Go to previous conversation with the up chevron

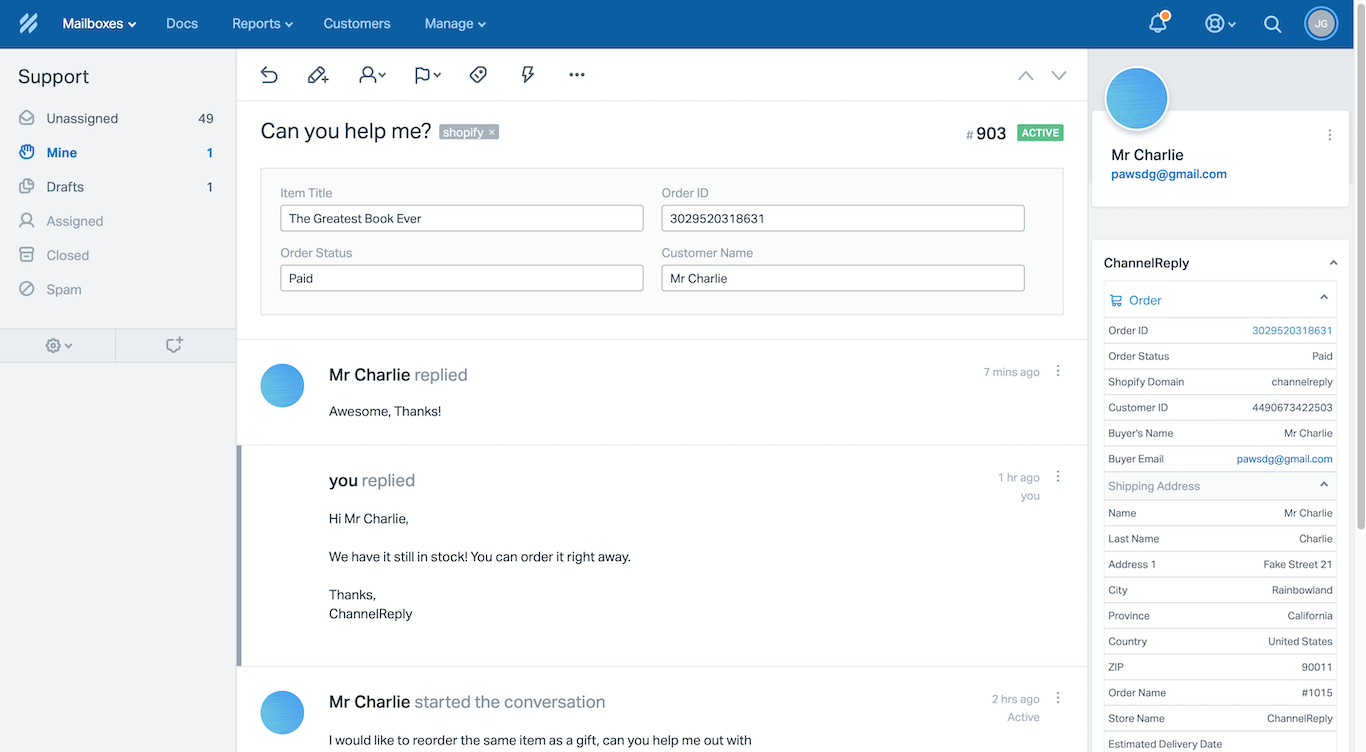coord(1025,75)
